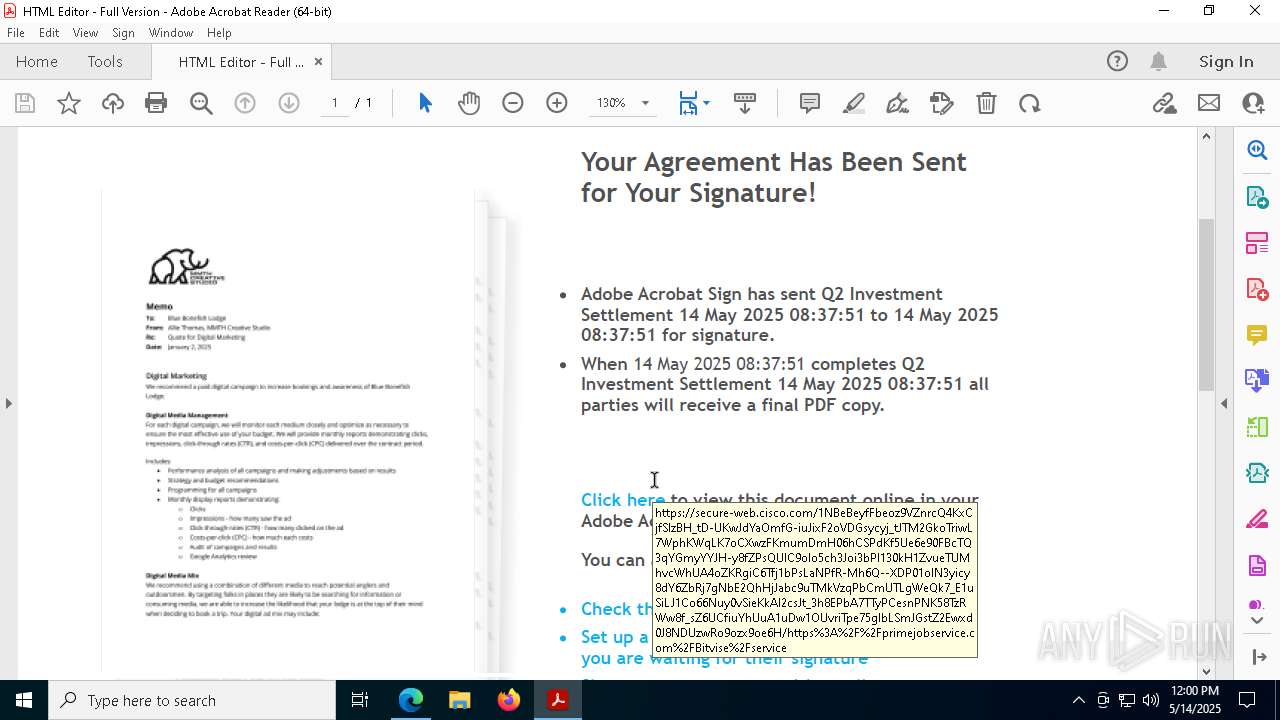This screenshot has width=1280, height=720.
Task: Launch Microsoft Edge from the taskbar
Action: (x=411, y=700)
